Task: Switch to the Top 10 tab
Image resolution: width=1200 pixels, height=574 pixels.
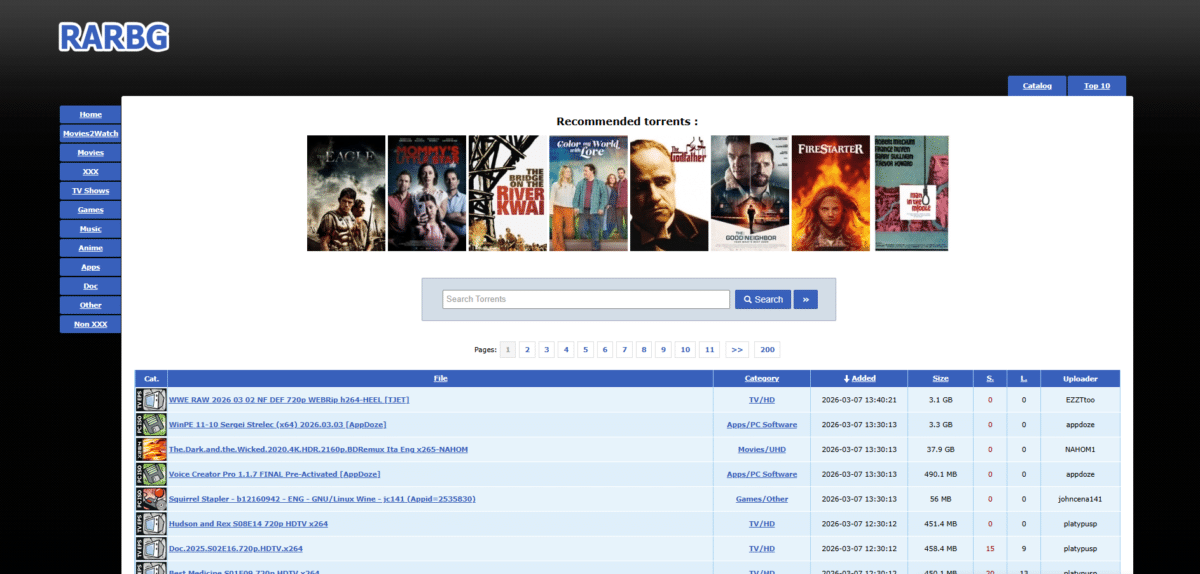Action: (1097, 86)
